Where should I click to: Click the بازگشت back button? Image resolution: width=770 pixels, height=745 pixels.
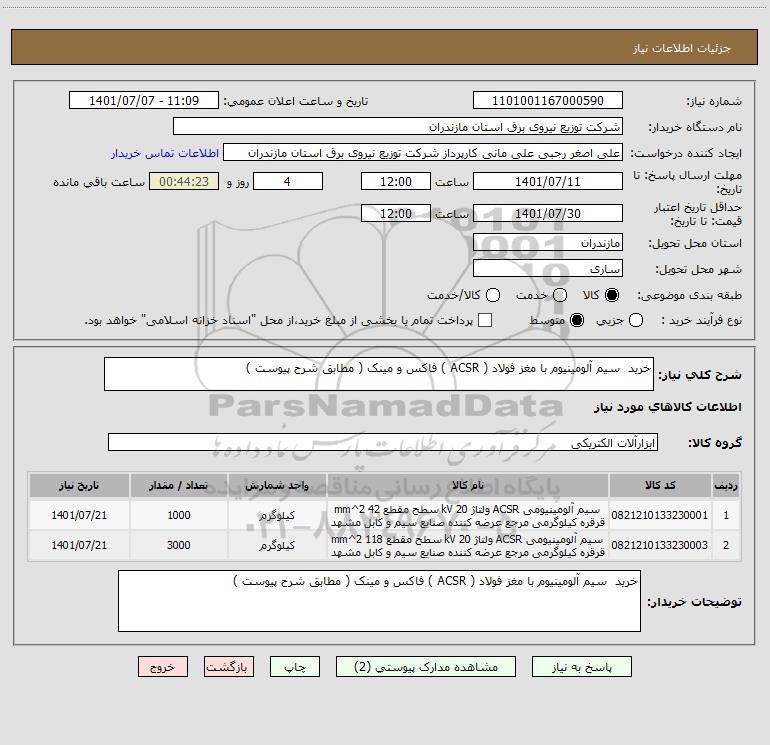point(229,667)
